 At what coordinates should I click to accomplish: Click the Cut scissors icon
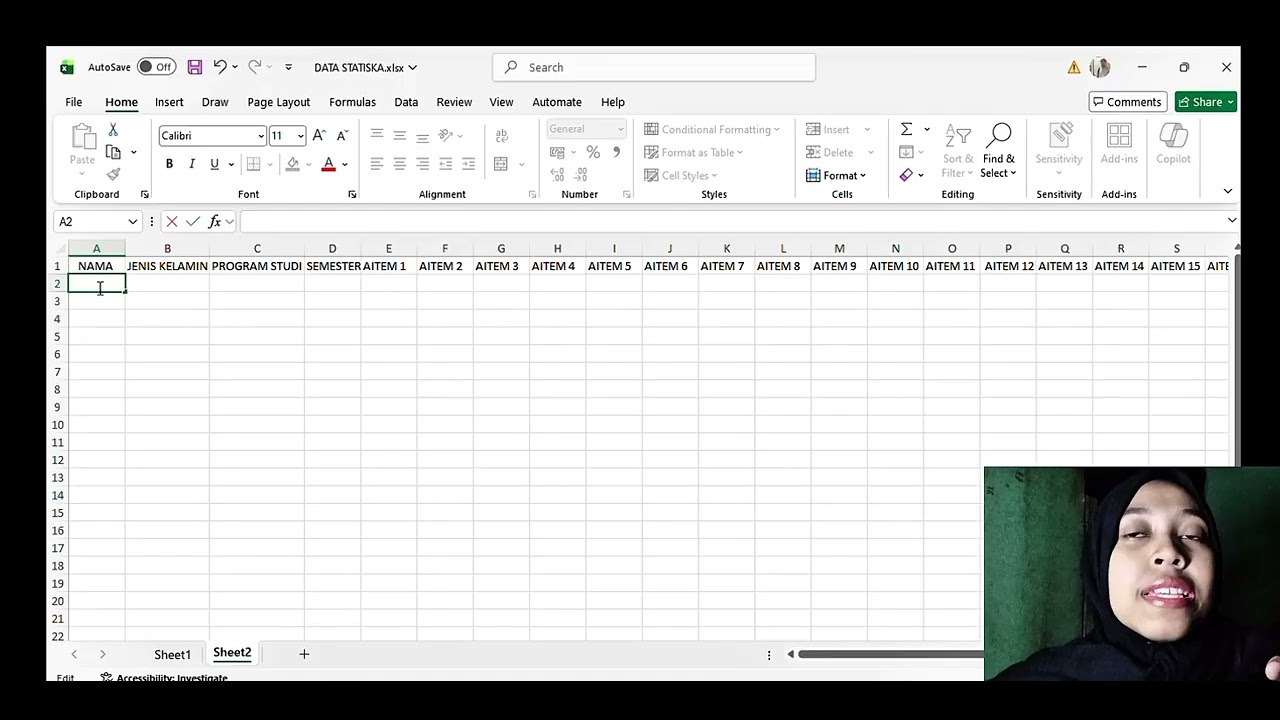pyautogui.click(x=113, y=130)
